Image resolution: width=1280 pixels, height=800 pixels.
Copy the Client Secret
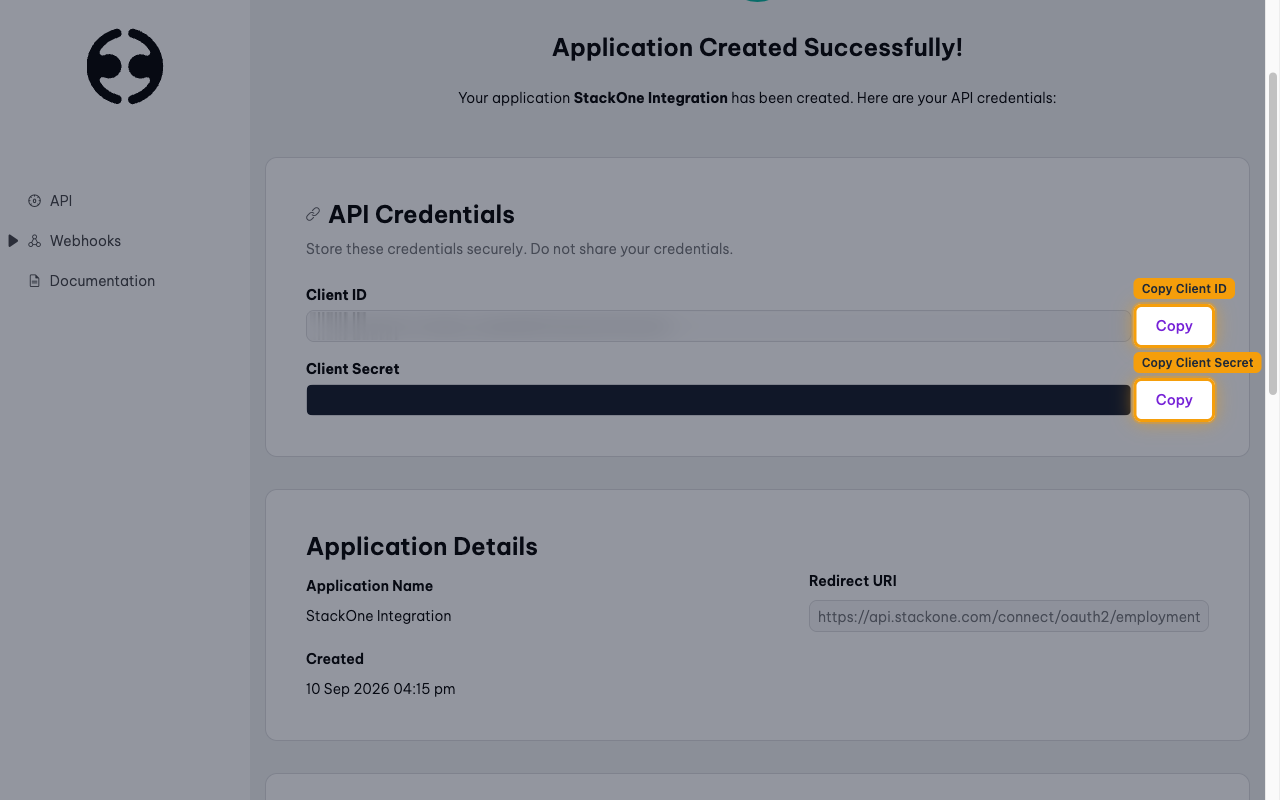(x=1174, y=400)
